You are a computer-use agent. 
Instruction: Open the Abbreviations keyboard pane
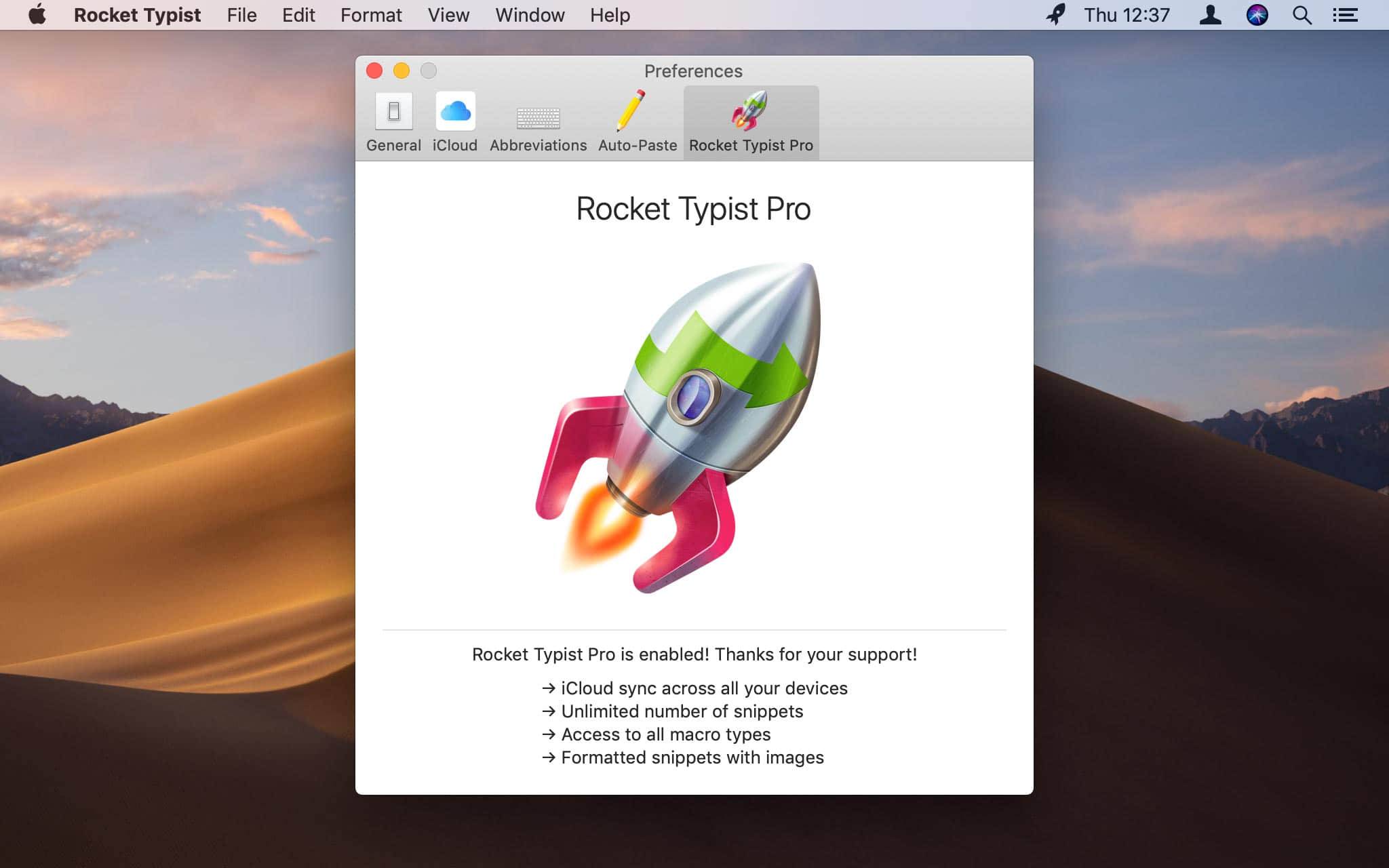539,123
